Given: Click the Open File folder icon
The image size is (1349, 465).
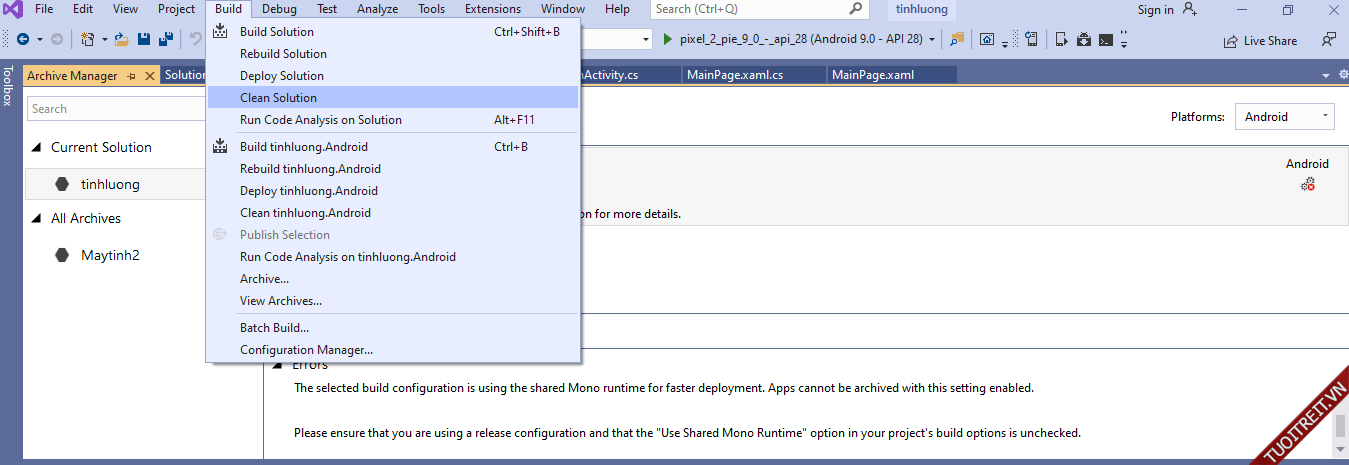Looking at the screenshot, I should coord(122,40).
